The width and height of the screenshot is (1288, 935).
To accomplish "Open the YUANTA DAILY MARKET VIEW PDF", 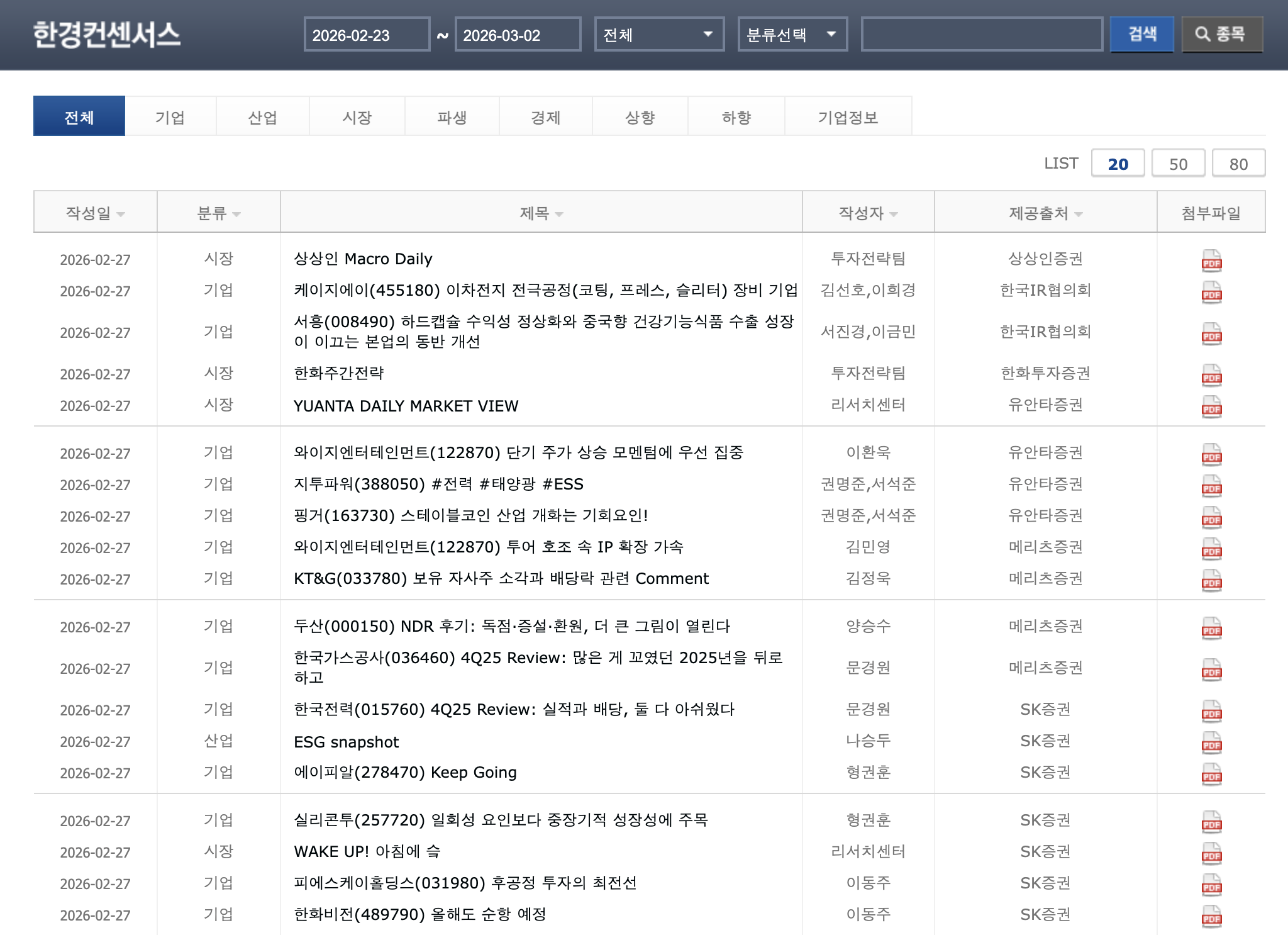I will click(1211, 406).
